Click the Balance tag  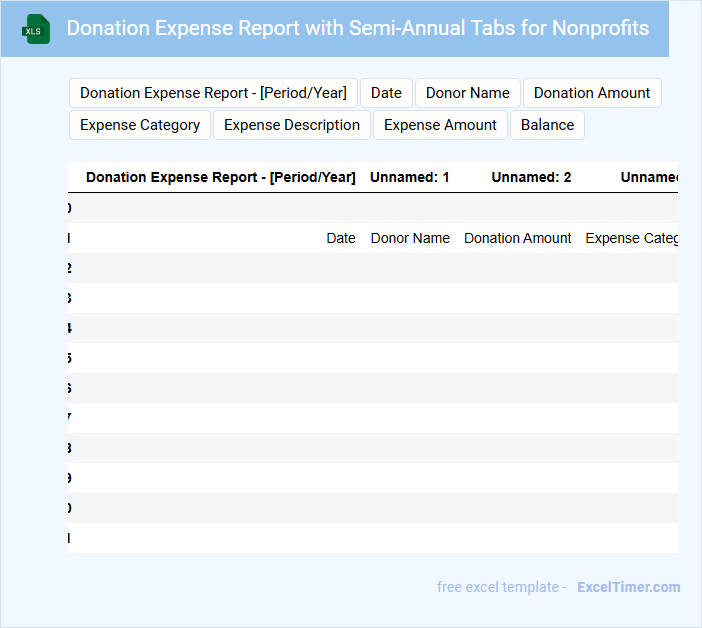[547, 125]
